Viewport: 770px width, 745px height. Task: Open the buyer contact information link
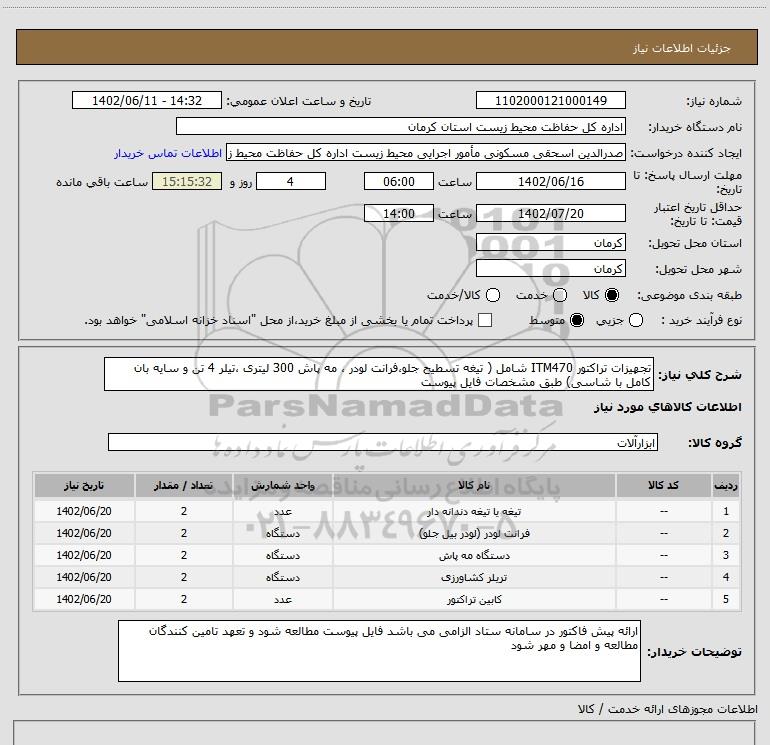point(168,153)
